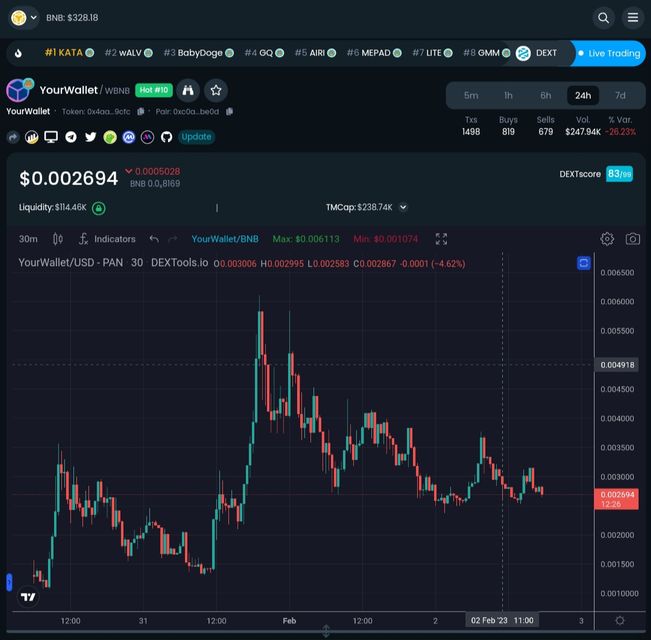Open hot pair #7 LITE
651x640 pixels.
(x=432, y=53)
